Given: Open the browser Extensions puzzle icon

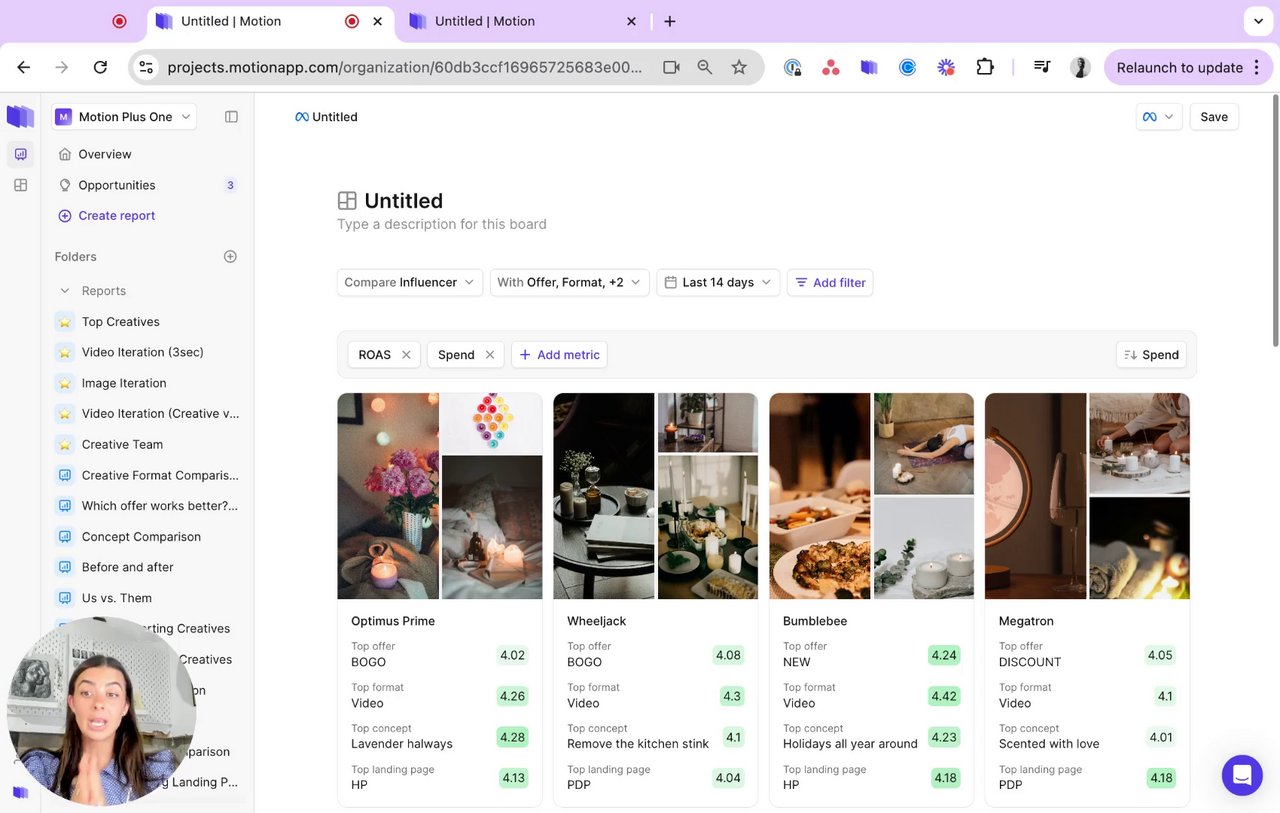Looking at the screenshot, I should tap(985, 67).
